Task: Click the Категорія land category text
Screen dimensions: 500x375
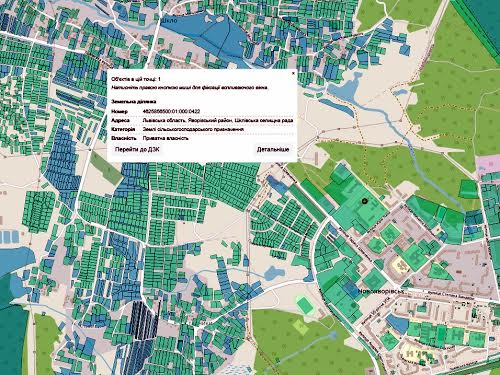Action: point(193,129)
